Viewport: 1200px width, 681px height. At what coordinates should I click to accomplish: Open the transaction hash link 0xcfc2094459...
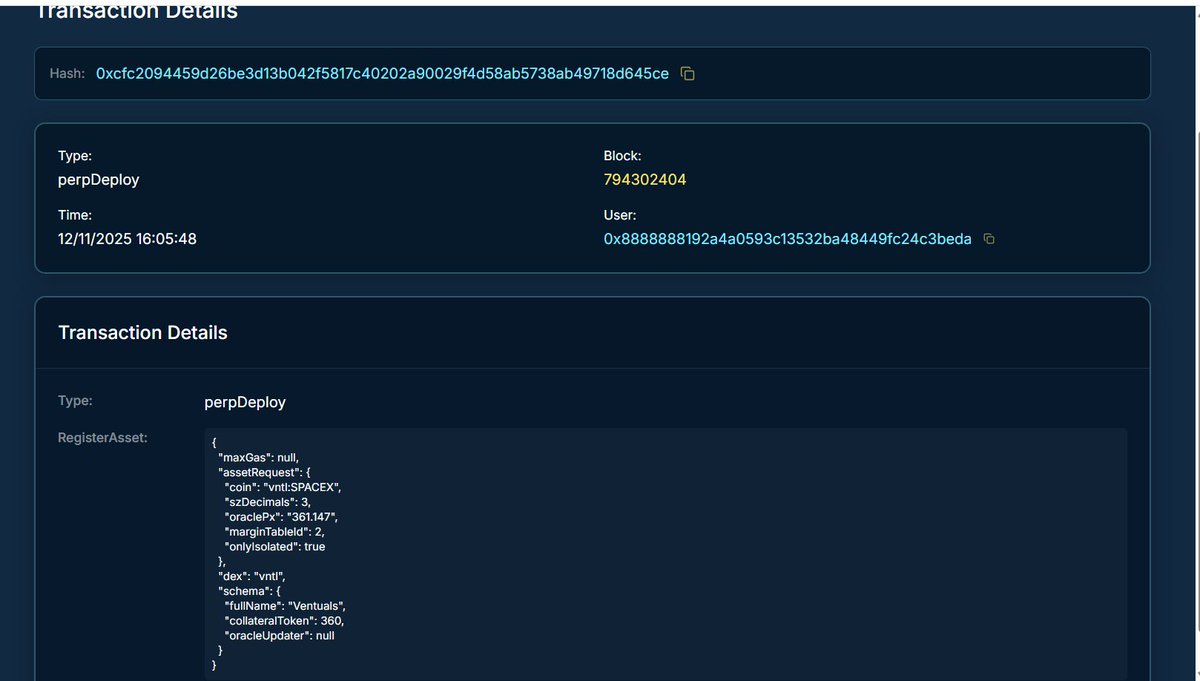pyautogui.click(x=382, y=74)
